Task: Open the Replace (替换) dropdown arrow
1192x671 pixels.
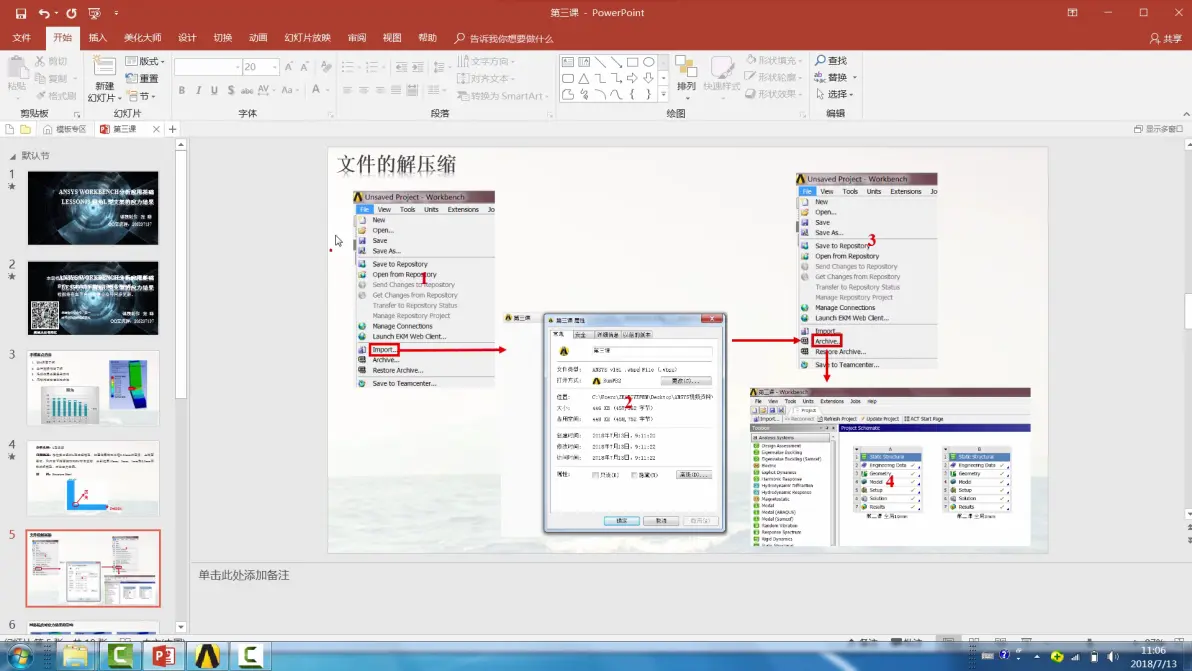Action: [854, 78]
